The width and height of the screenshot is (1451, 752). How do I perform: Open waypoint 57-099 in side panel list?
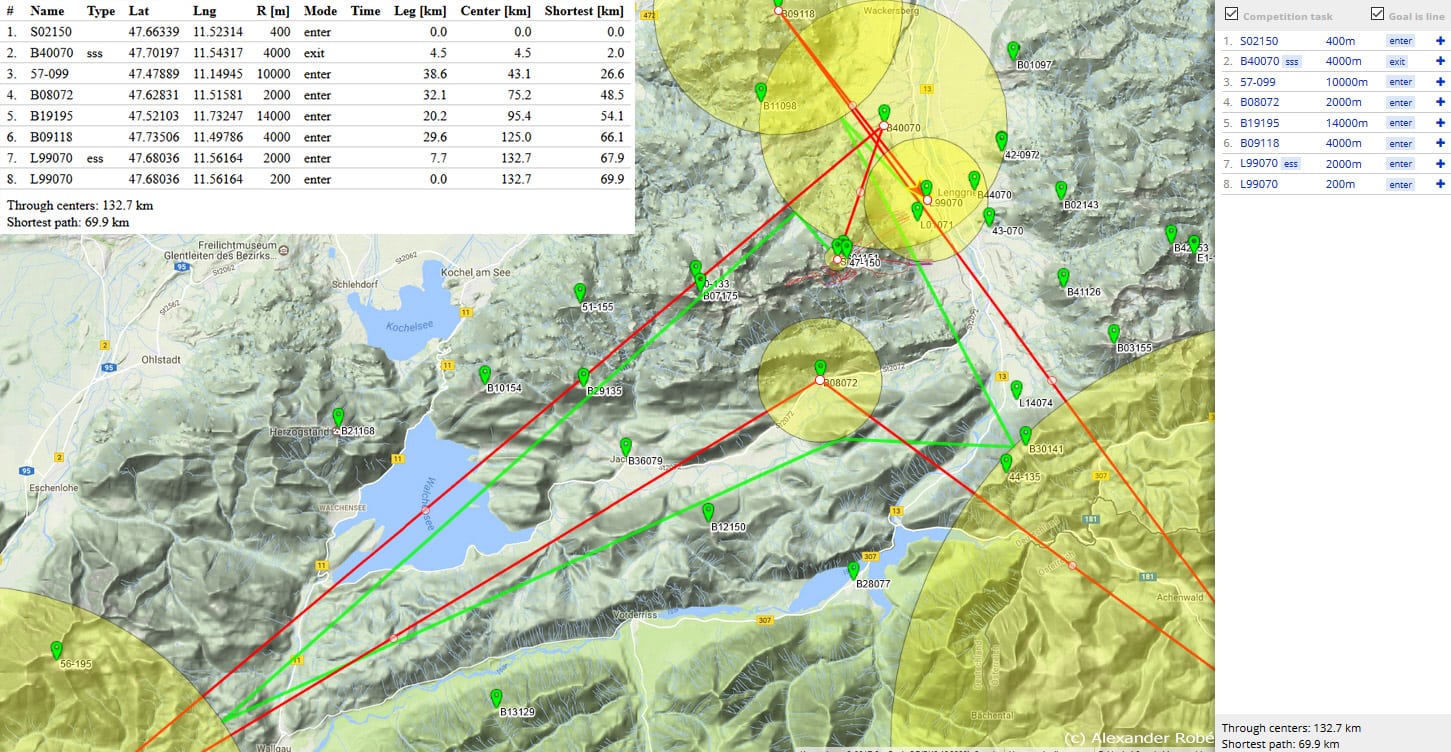click(x=1258, y=82)
